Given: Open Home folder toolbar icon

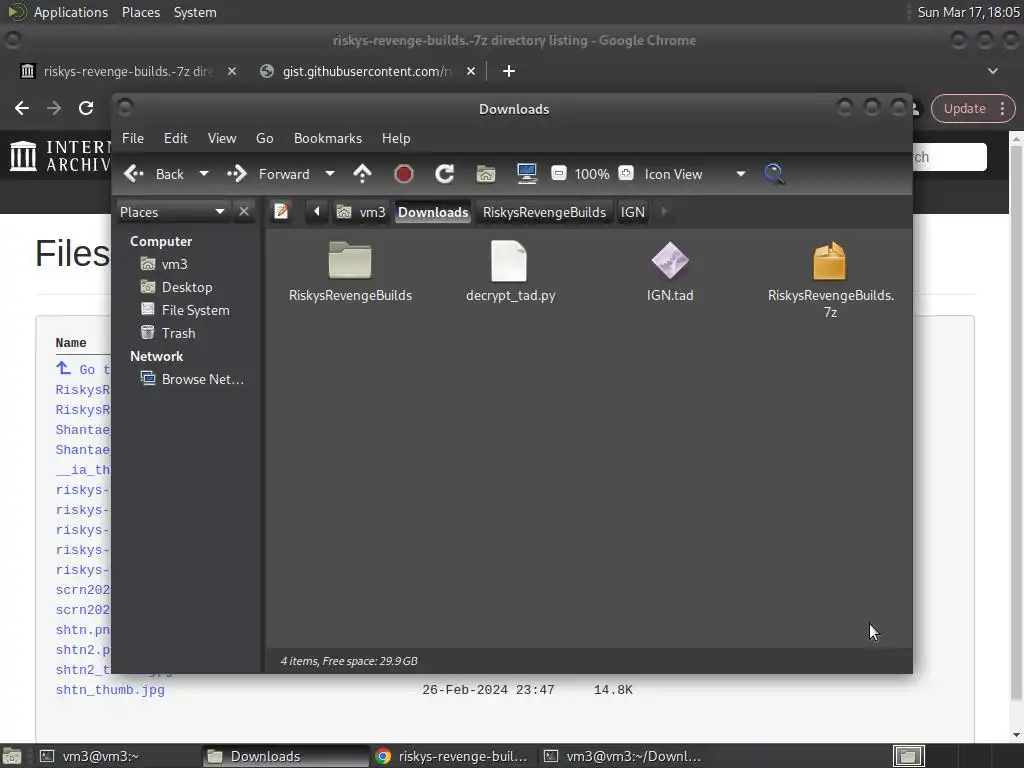Looking at the screenshot, I should tap(485, 174).
